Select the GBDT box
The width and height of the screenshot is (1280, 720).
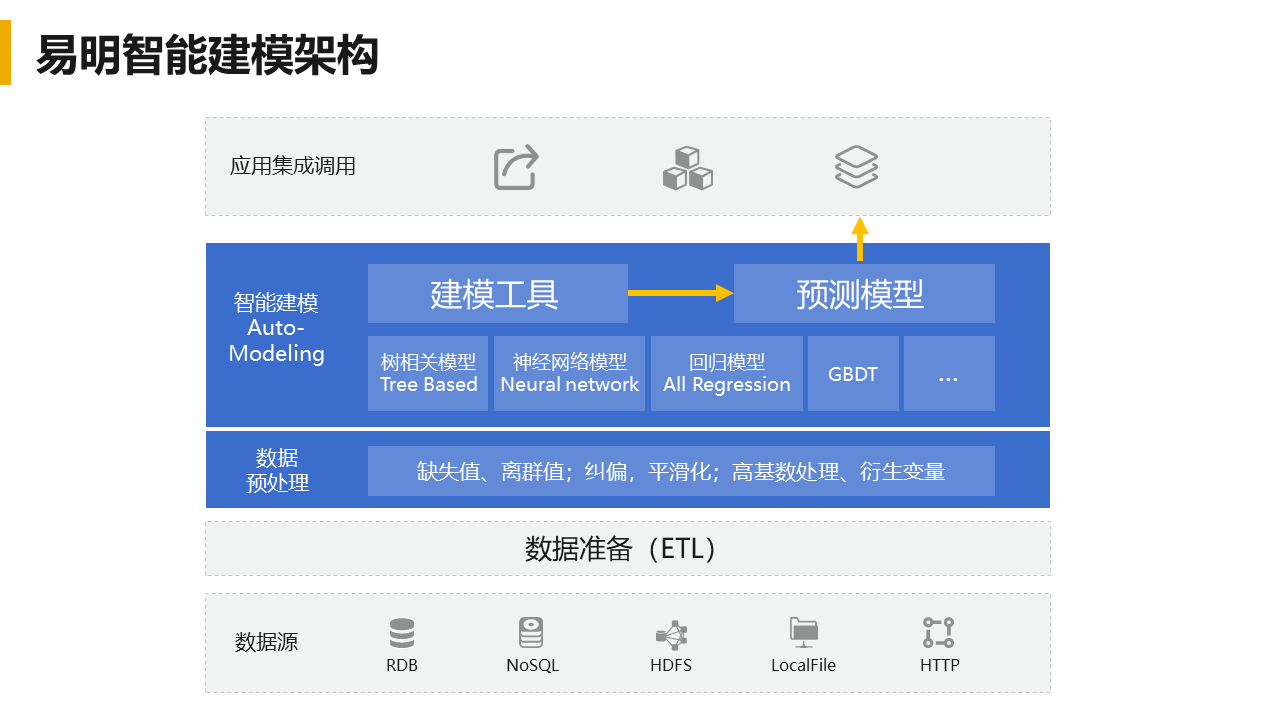pos(853,373)
